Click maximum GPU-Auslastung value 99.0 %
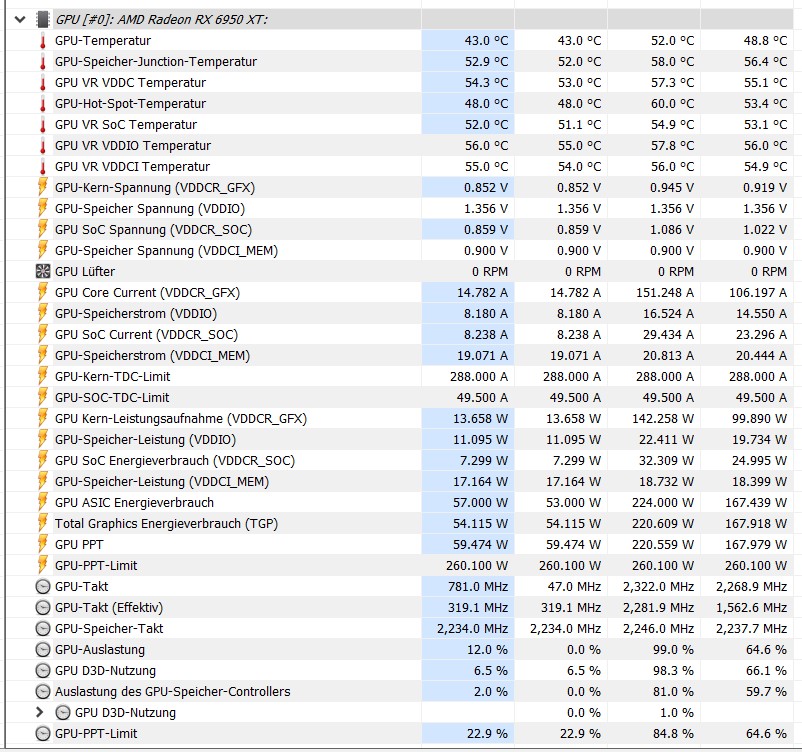The height and width of the screenshot is (752, 802). 673,649
